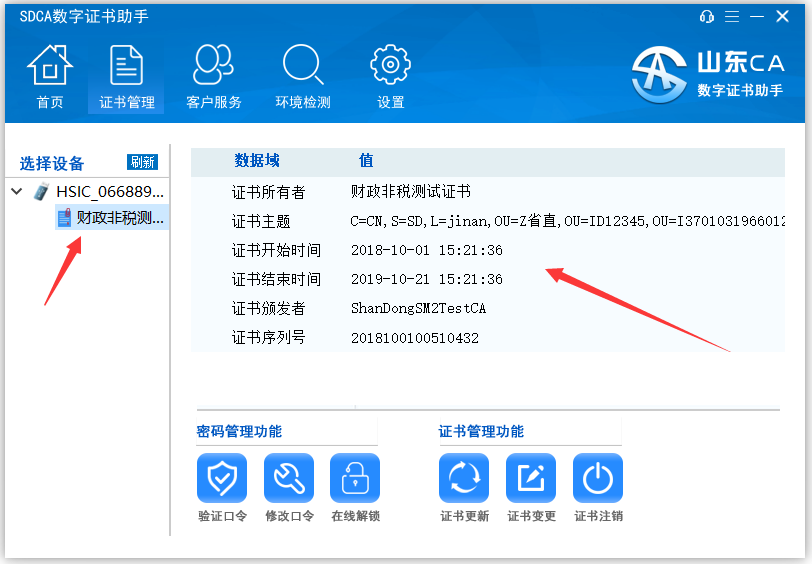
Task: Select the 证书结束时间 row label
Action: point(276,280)
